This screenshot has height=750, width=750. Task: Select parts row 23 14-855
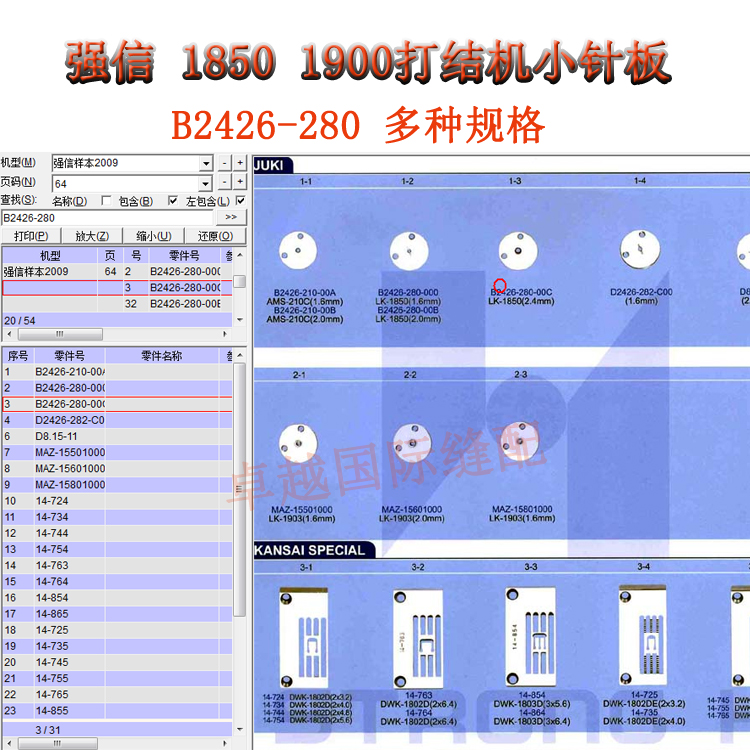point(117,711)
